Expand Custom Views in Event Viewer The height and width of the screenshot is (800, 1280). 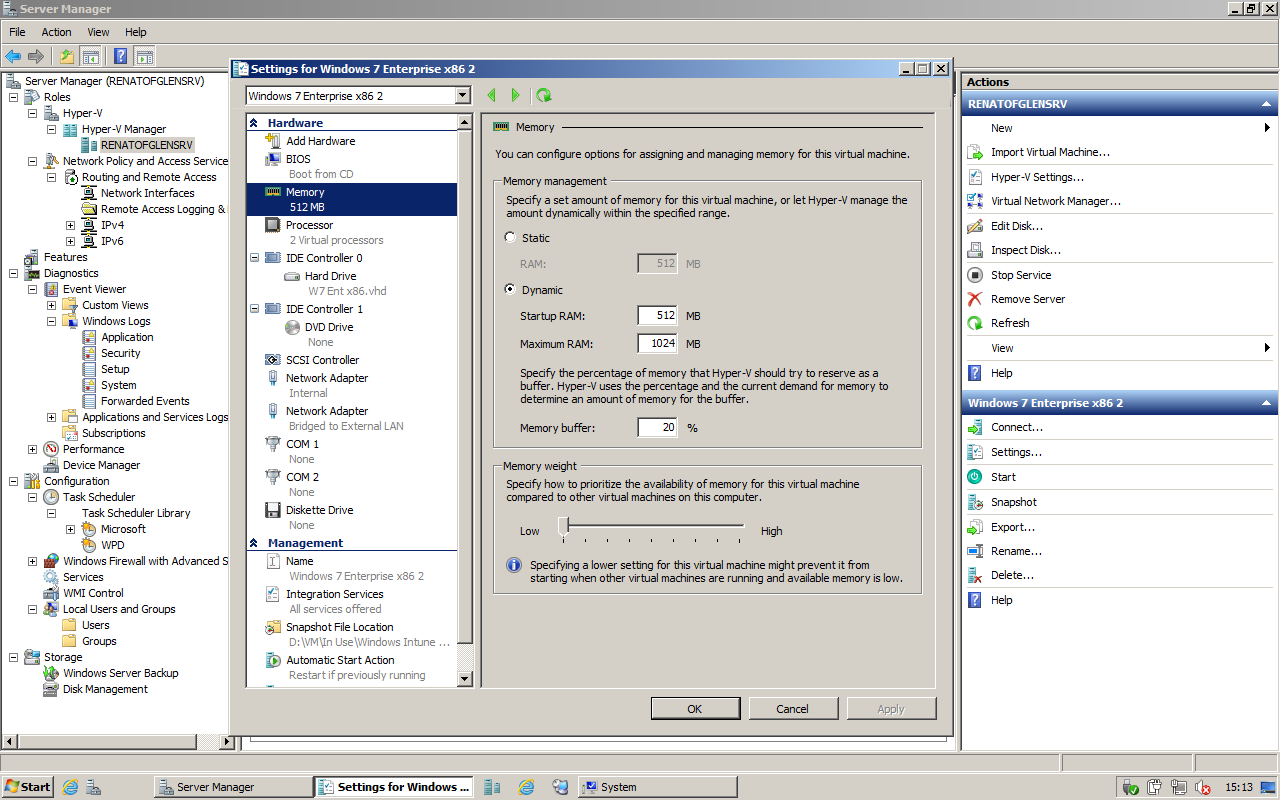[52, 305]
